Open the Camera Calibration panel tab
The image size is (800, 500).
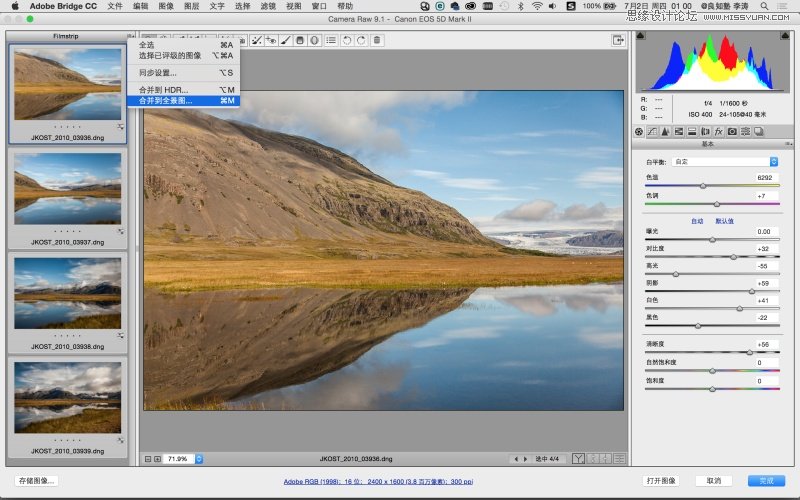coord(732,131)
